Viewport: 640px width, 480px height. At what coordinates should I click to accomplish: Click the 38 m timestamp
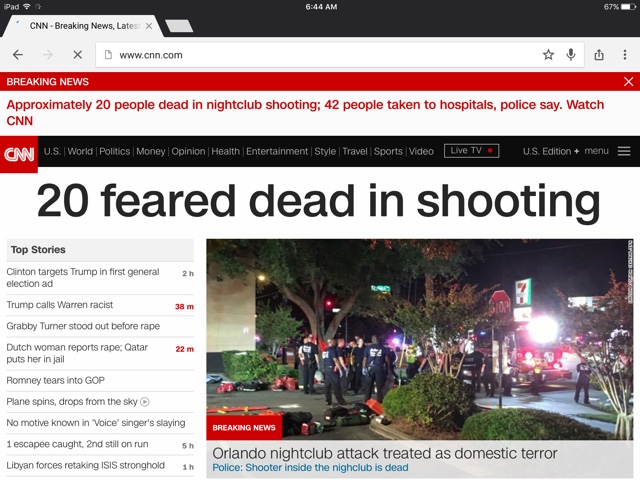coord(184,307)
